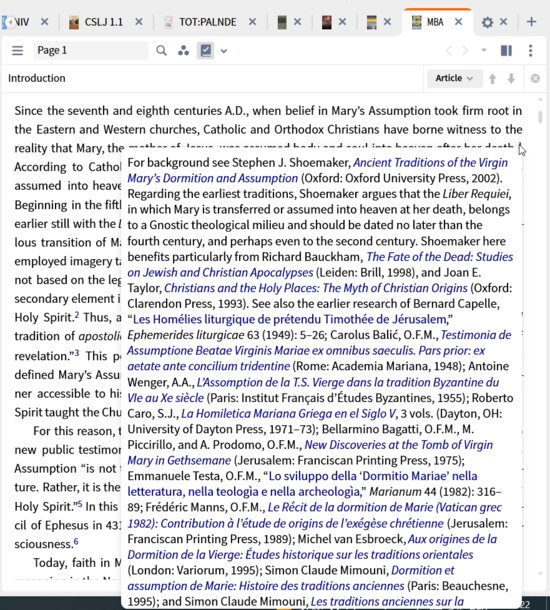Click the Introduction heading label
Image resolution: width=550 pixels, height=610 pixels.
(x=37, y=78)
